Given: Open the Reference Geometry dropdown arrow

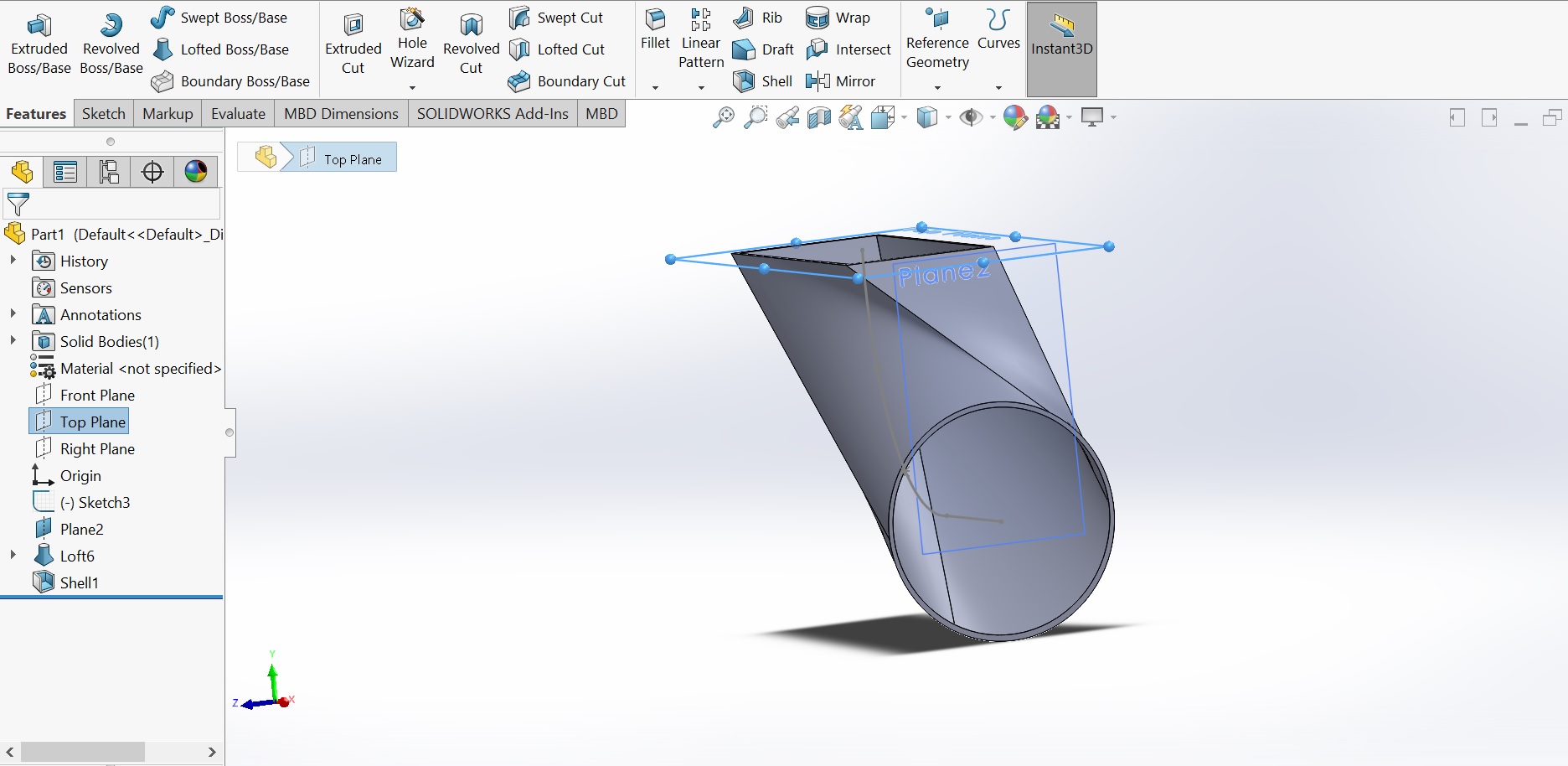Looking at the screenshot, I should [936, 86].
